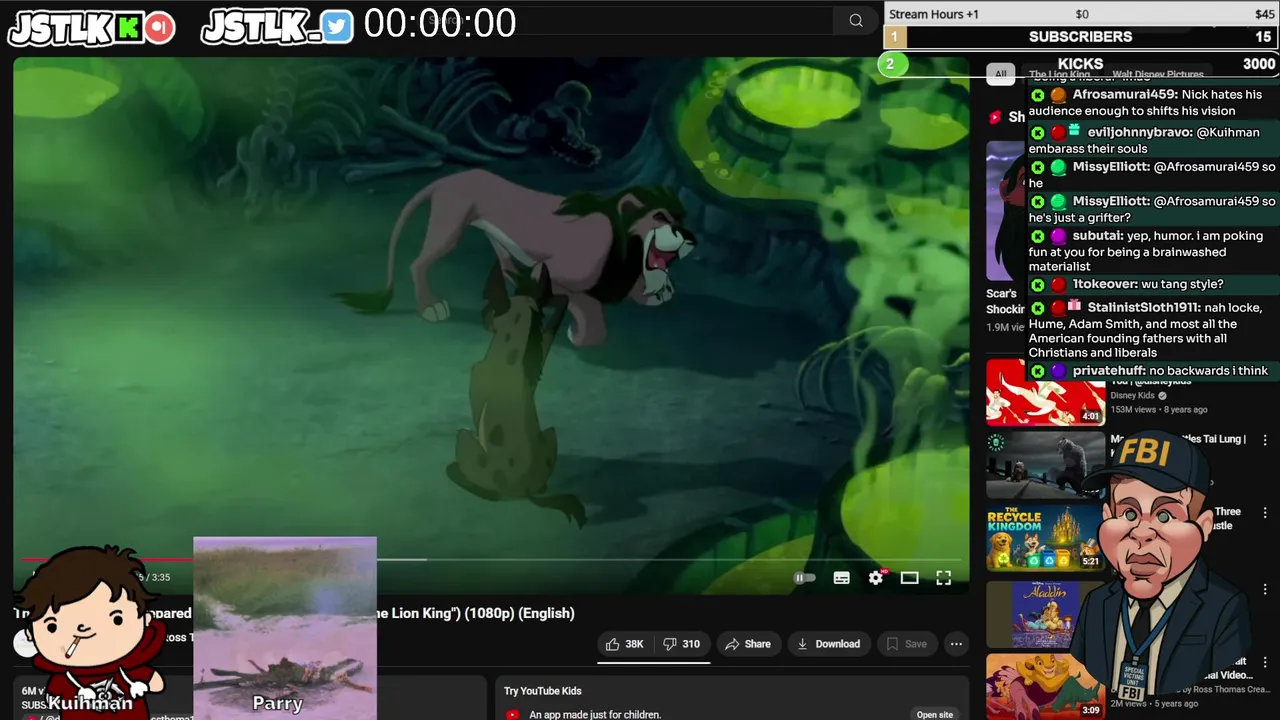Screen dimensions: 1280x720
Task: Switch to theater mode
Action: click(909, 578)
